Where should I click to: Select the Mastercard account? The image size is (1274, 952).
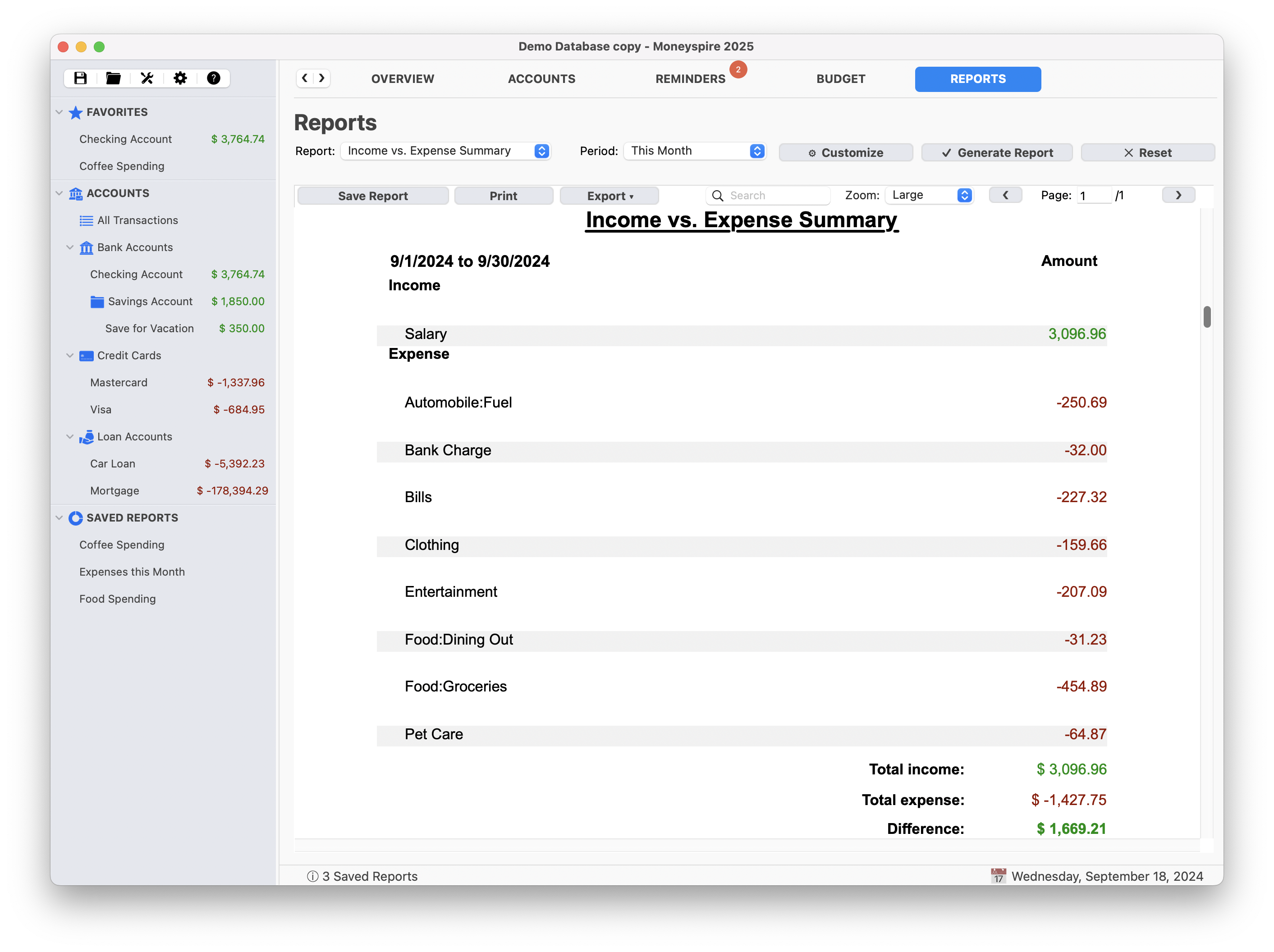tap(164, 383)
